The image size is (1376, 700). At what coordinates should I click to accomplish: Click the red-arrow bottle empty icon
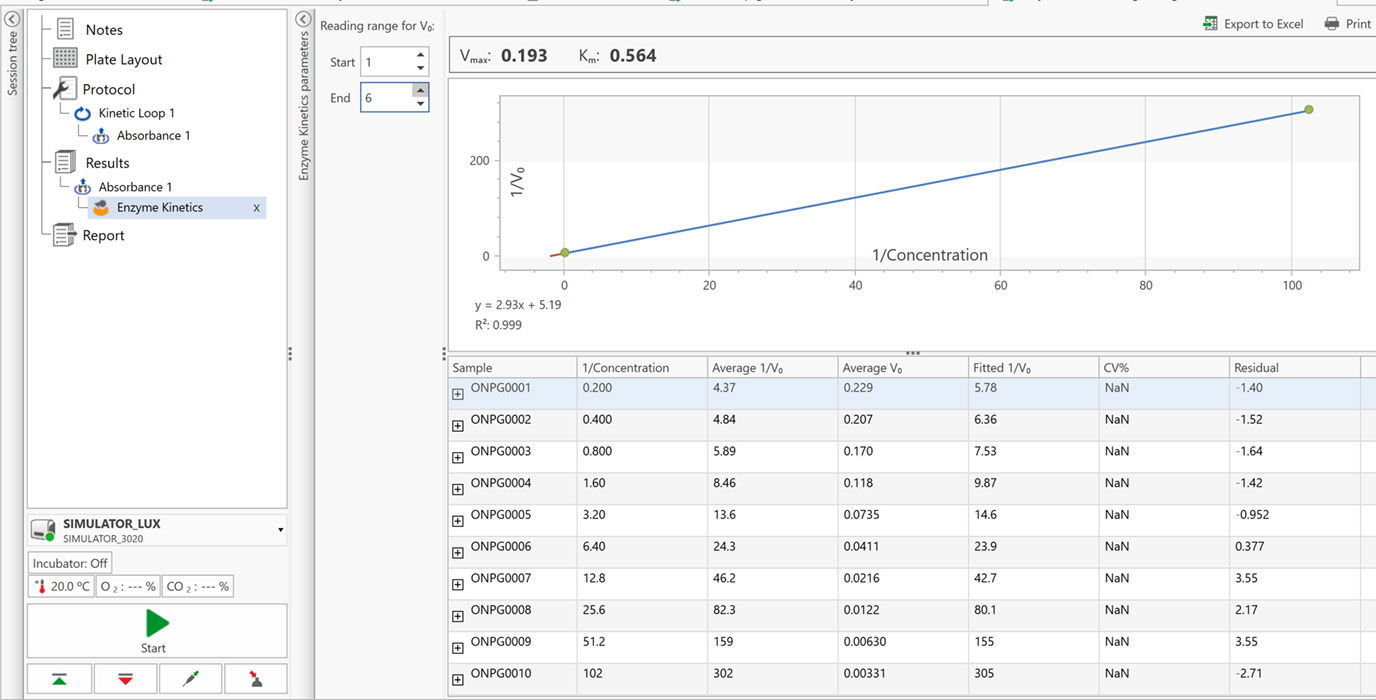pyautogui.click(x=256, y=679)
